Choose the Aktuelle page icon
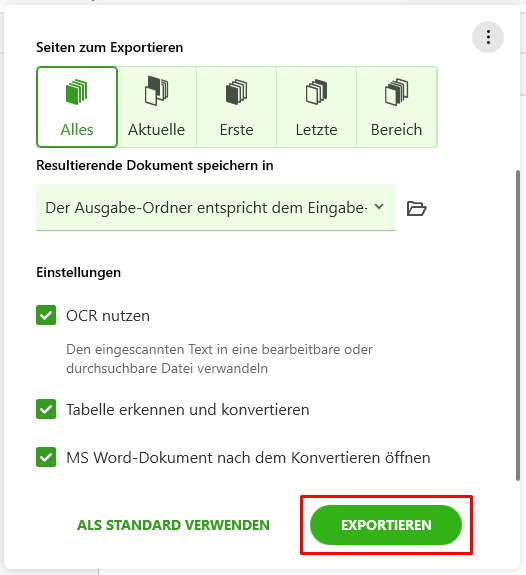Image resolution: width=526 pixels, height=575 pixels. pos(157,91)
